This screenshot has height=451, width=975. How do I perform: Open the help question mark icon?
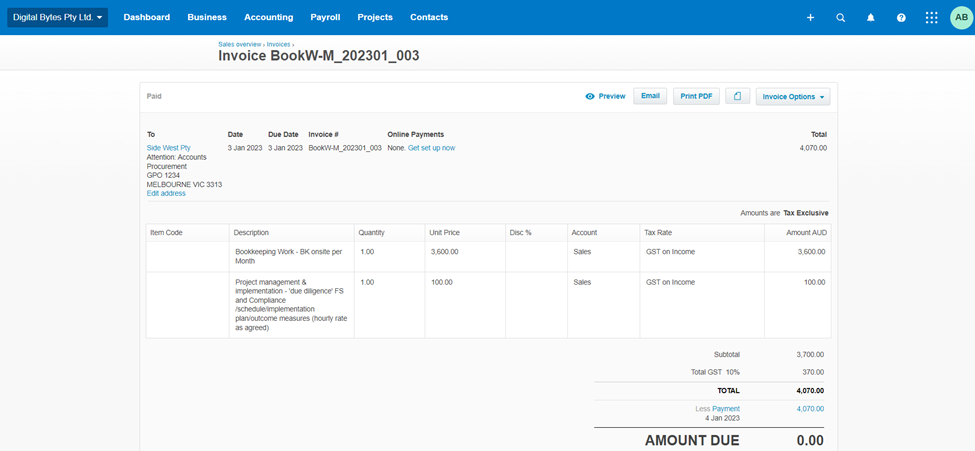[901, 17]
